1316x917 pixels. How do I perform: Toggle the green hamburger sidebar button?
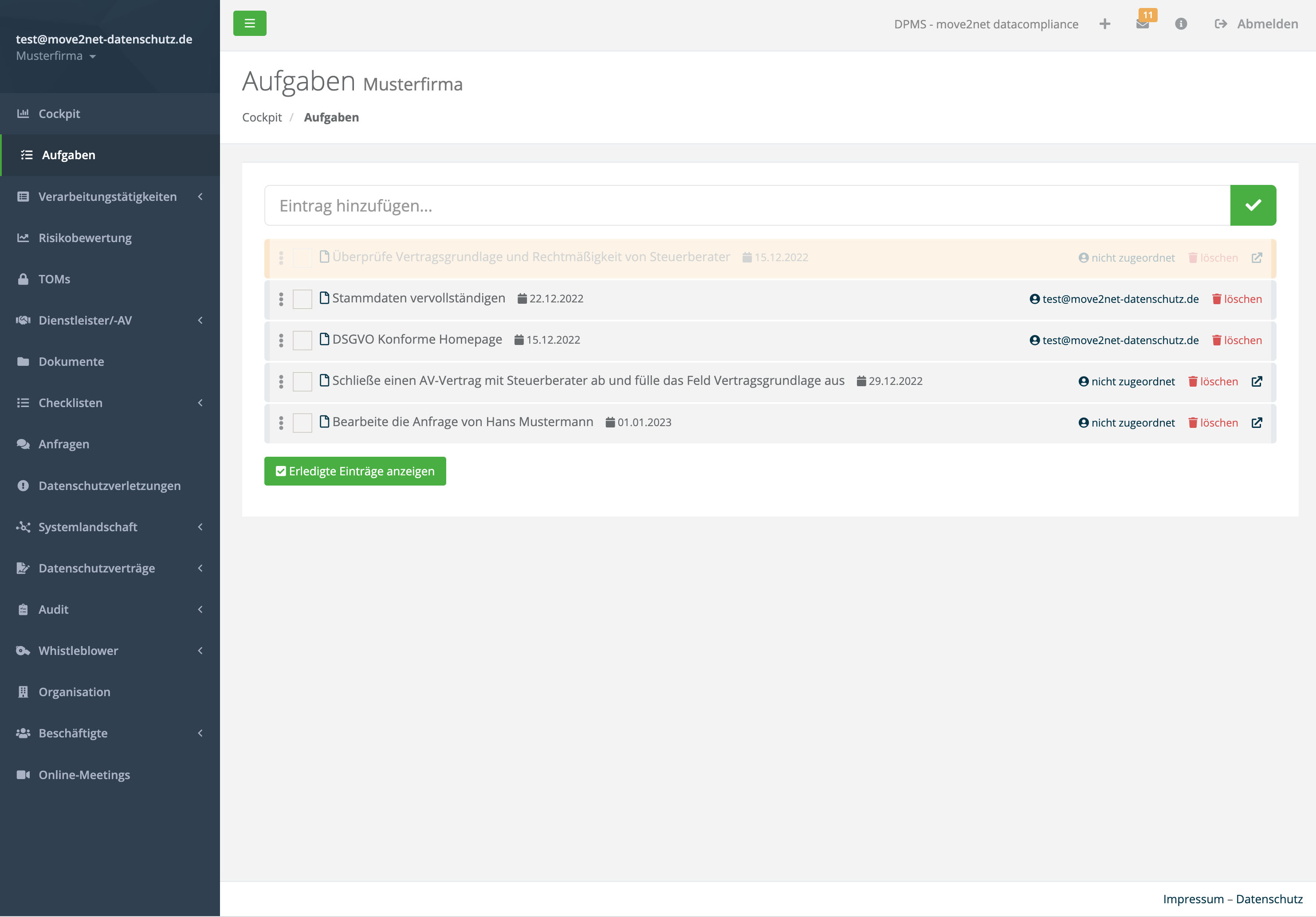[249, 24]
